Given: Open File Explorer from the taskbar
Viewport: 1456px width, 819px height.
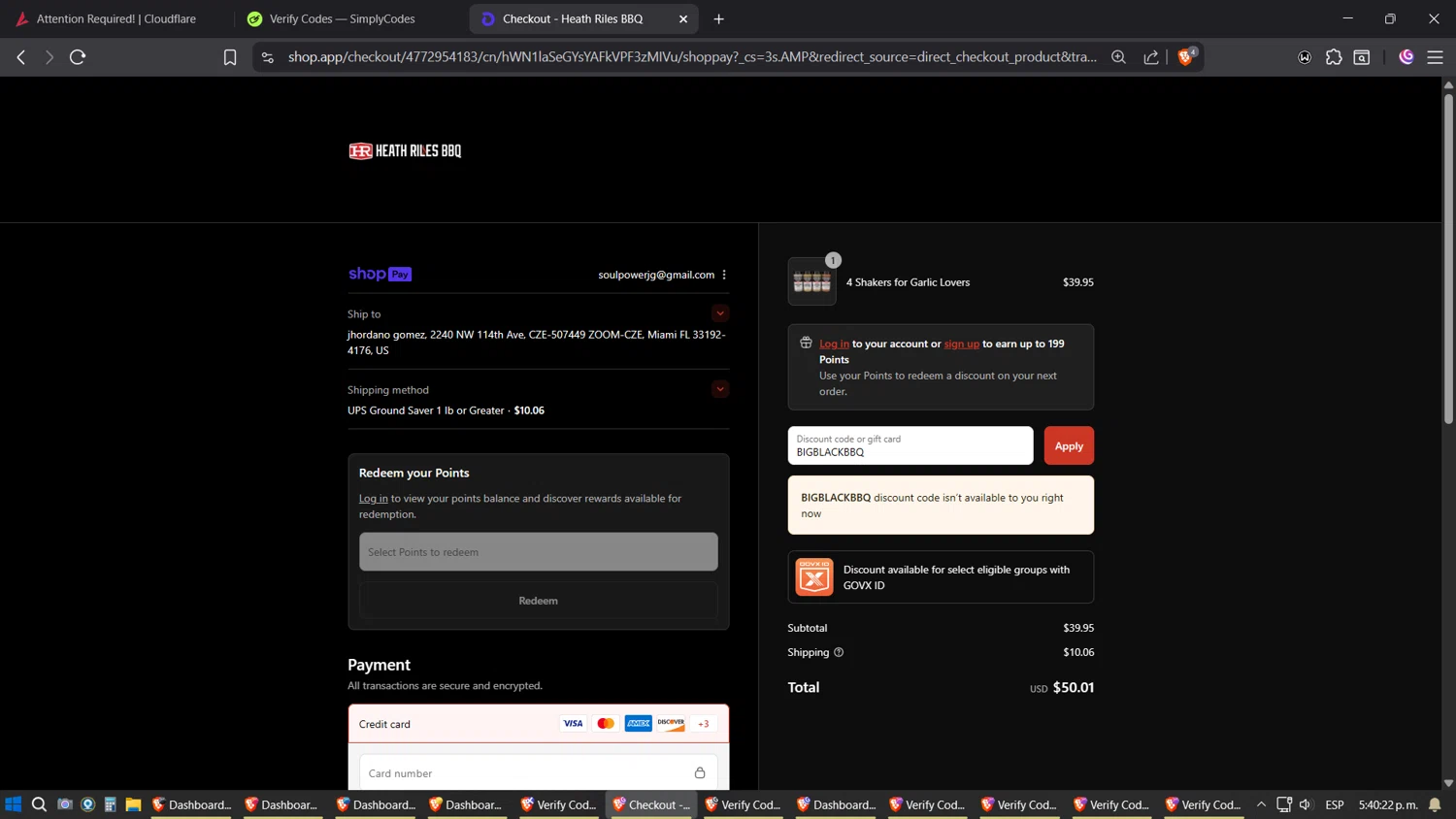Looking at the screenshot, I should 133,804.
